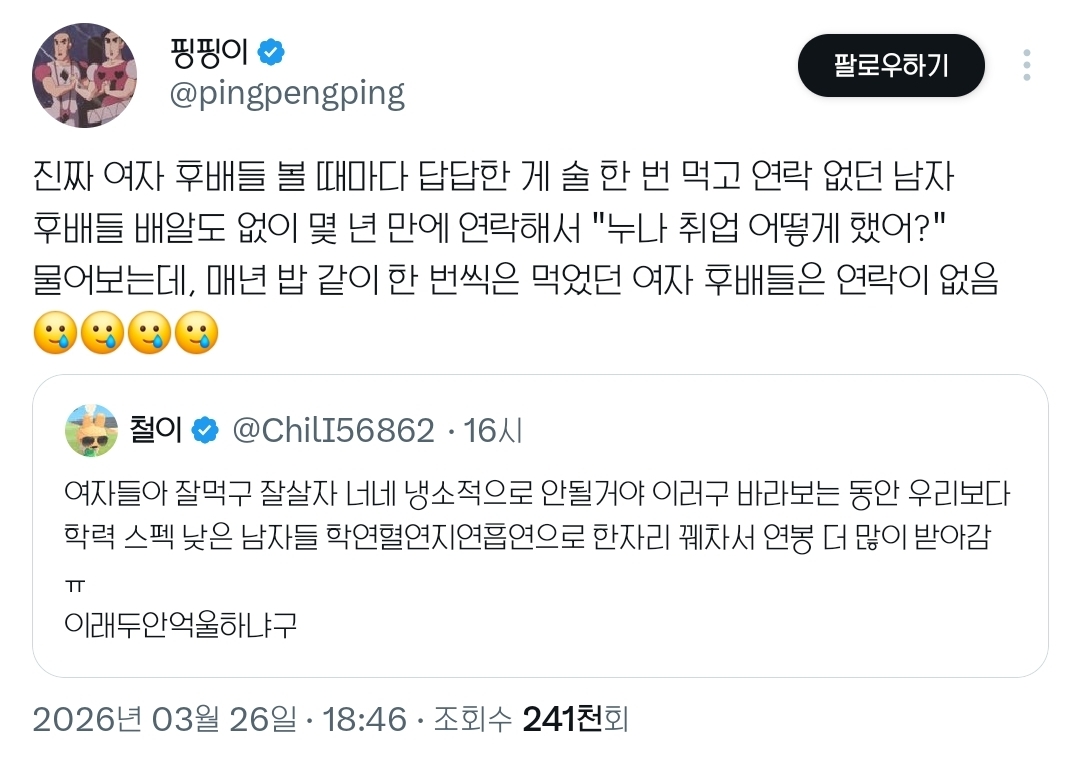Open the more options three-dot menu
Screen dimensions: 1080x768
tap(1026, 65)
